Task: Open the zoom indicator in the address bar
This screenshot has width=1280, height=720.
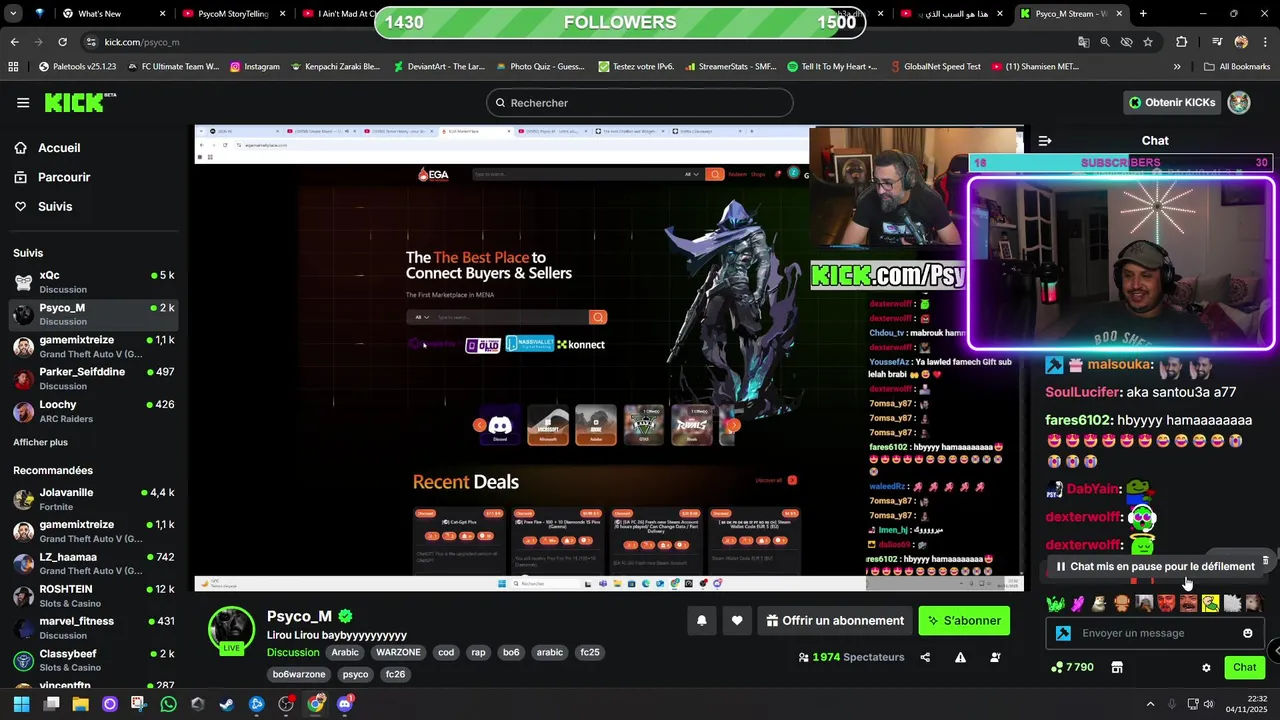Action: coord(1105,42)
